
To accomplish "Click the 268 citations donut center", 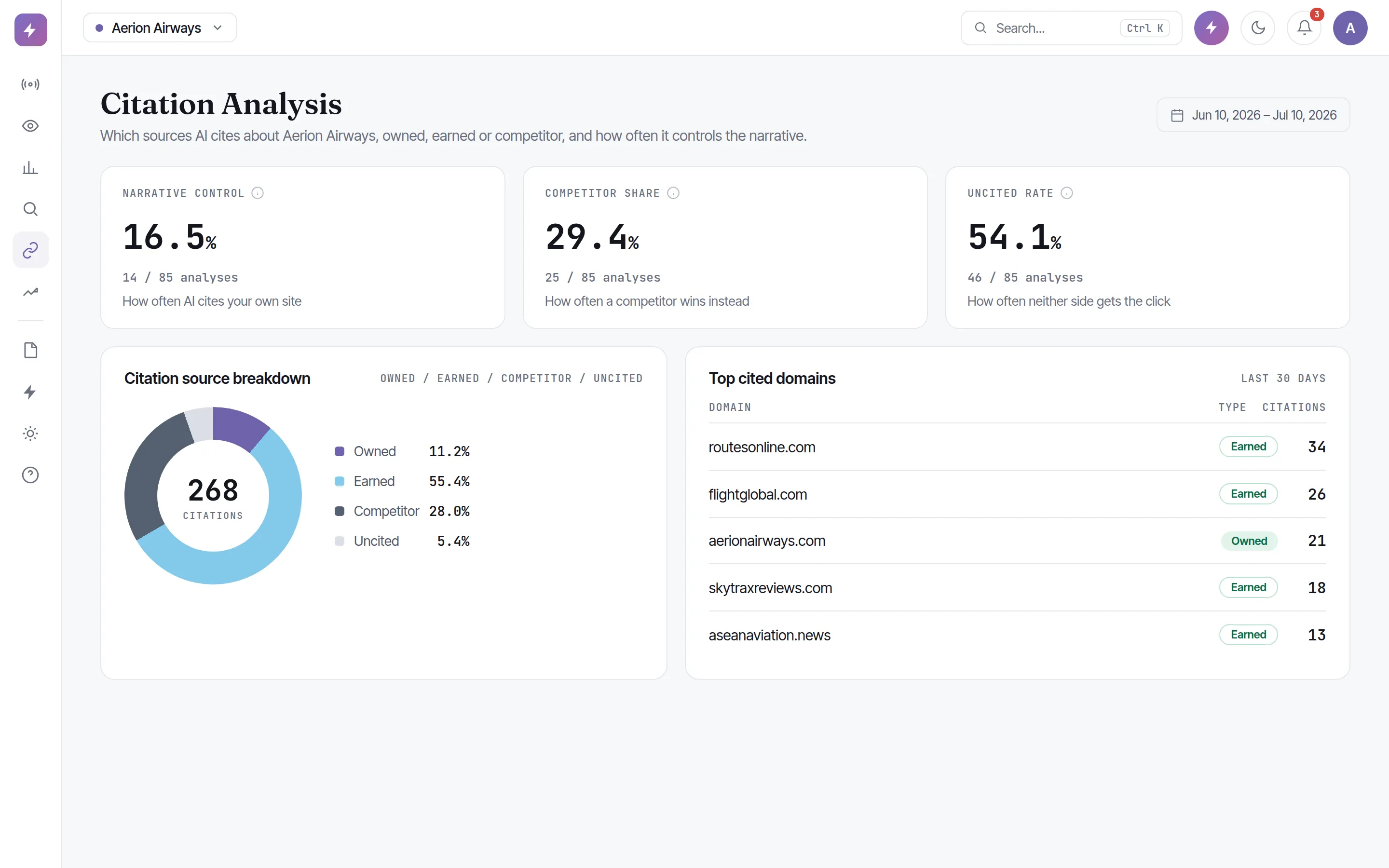I will [x=213, y=497].
